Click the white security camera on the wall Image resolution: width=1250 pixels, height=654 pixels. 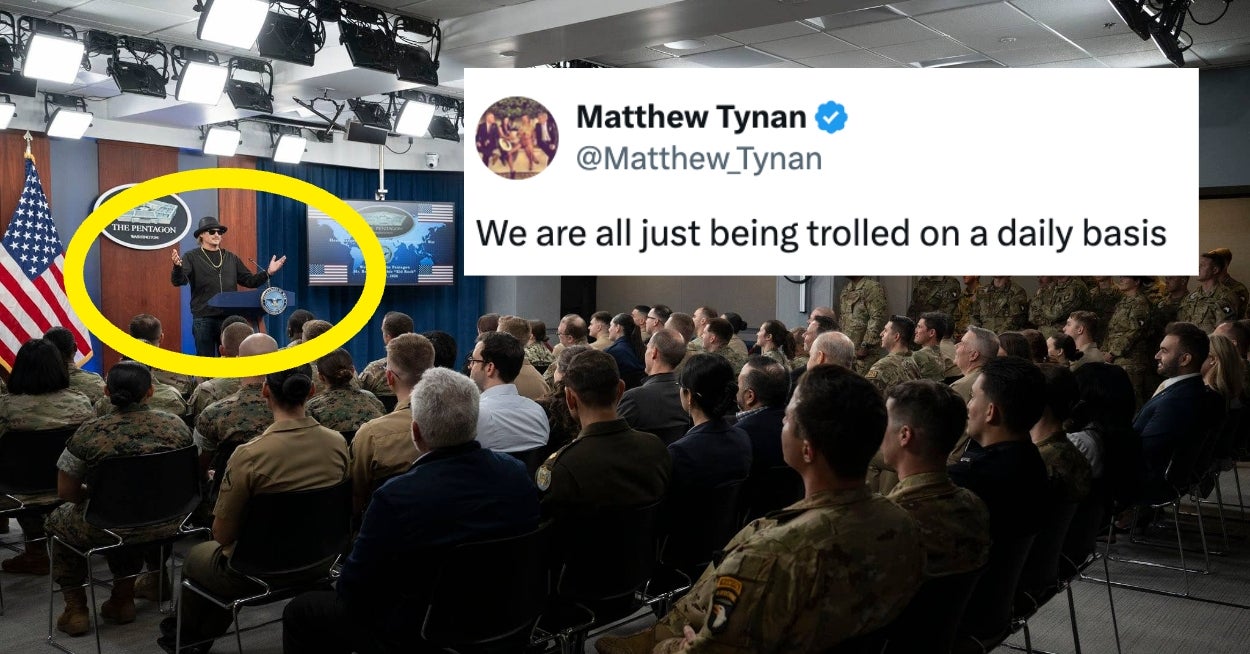[432, 160]
